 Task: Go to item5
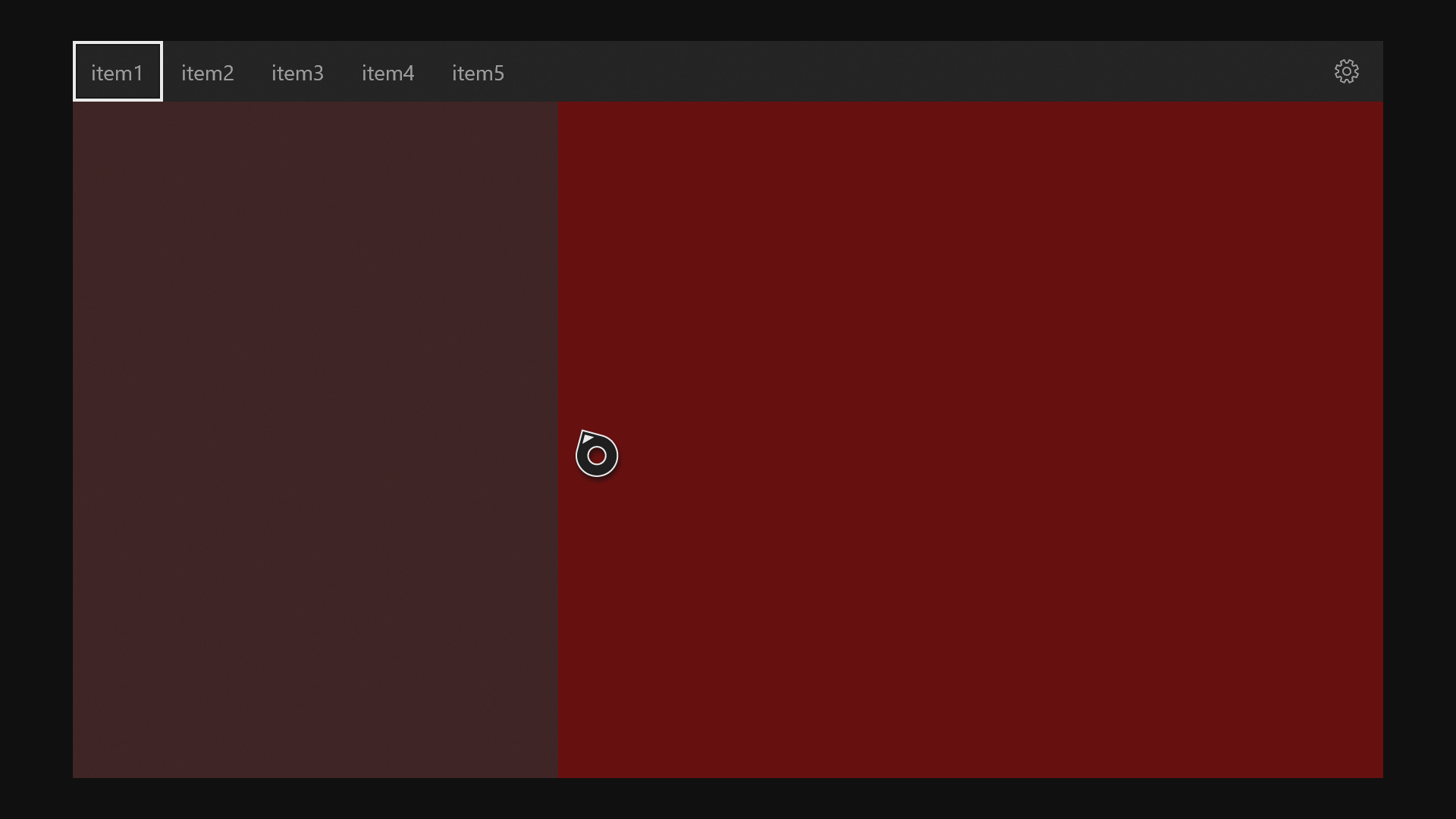(x=478, y=73)
